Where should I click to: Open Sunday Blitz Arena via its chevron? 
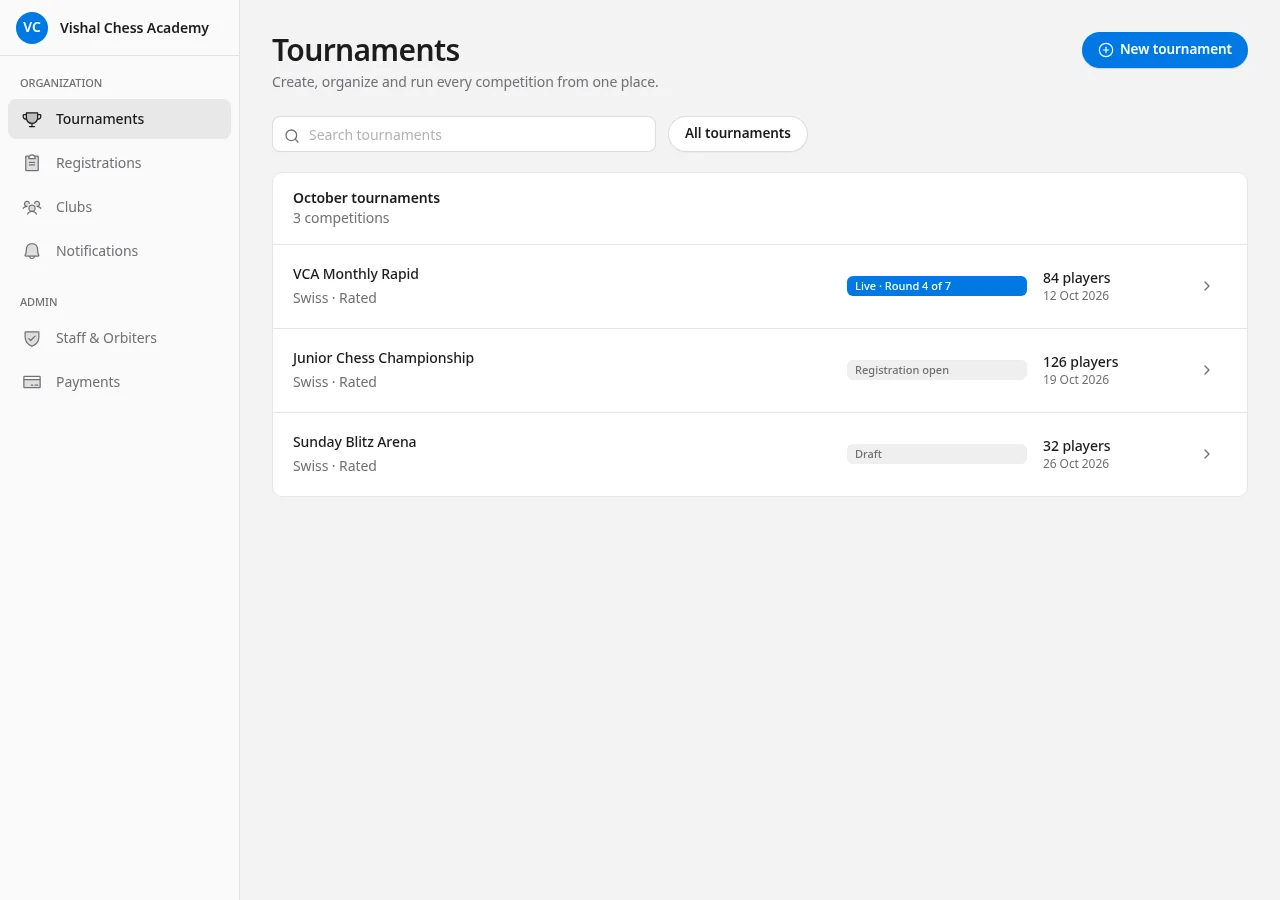tap(1207, 454)
